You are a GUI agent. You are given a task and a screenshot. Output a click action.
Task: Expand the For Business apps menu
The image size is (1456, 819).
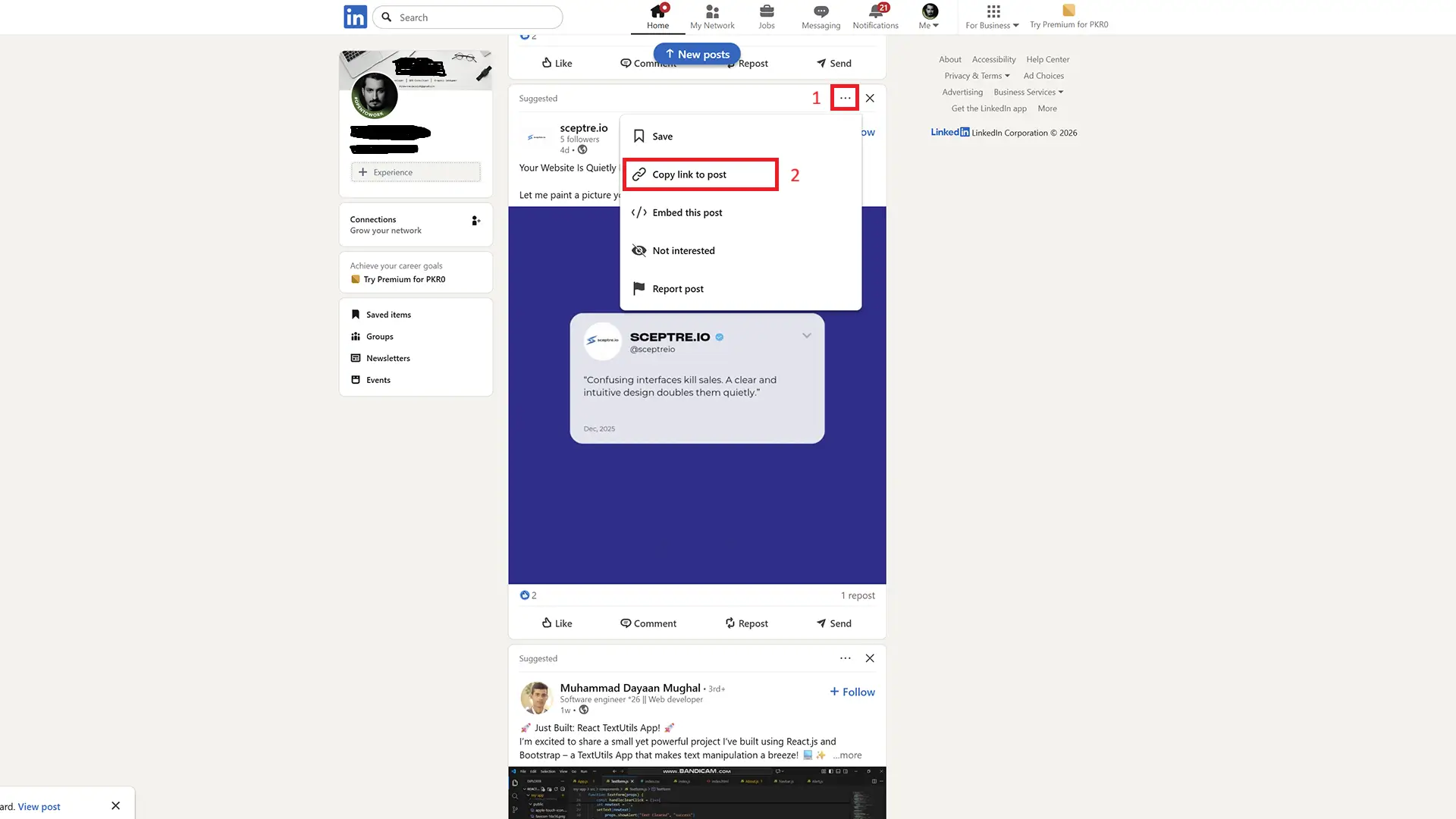pos(992,17)
